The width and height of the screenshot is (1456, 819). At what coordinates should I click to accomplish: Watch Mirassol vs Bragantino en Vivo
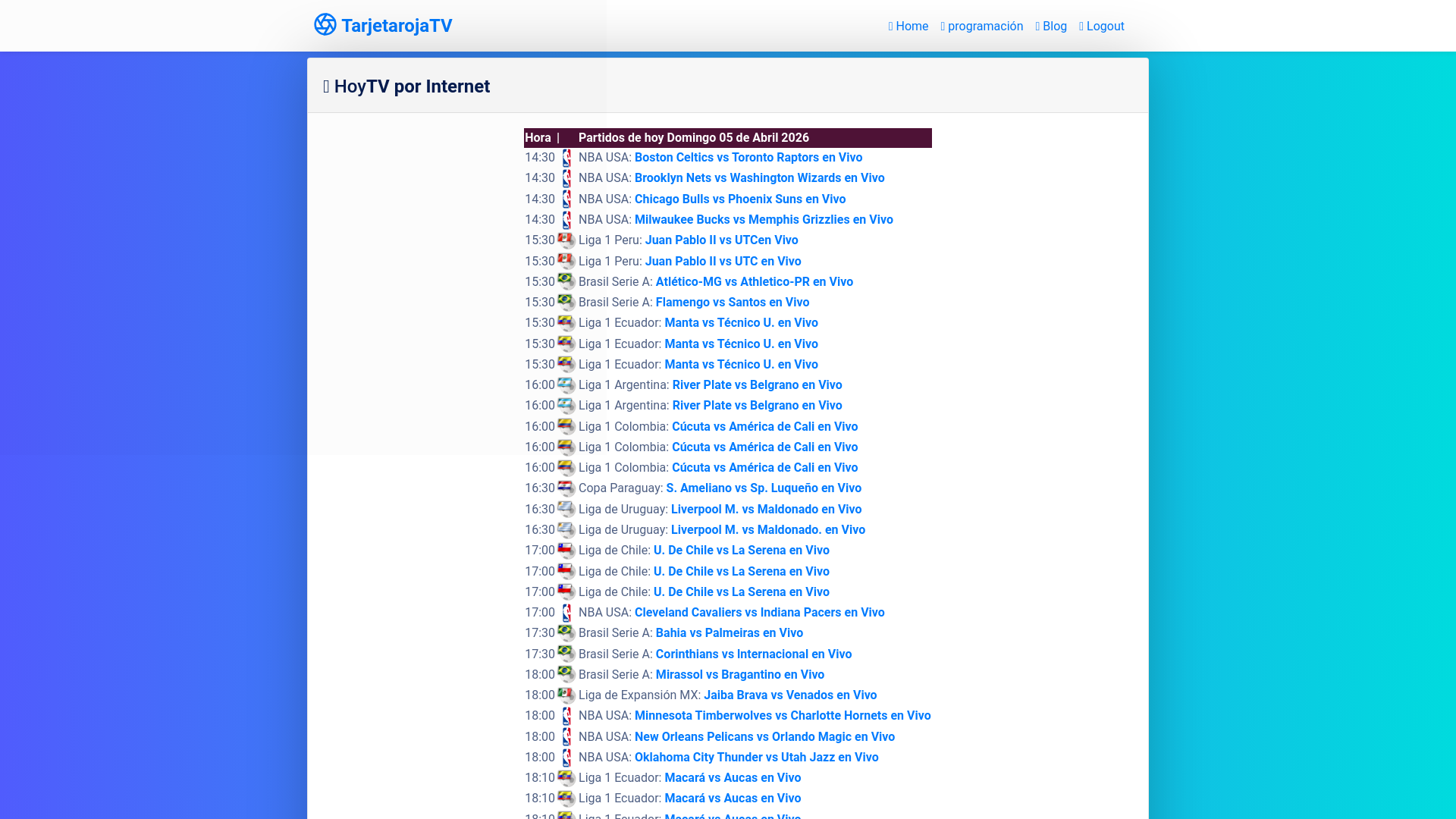(739, 675)
